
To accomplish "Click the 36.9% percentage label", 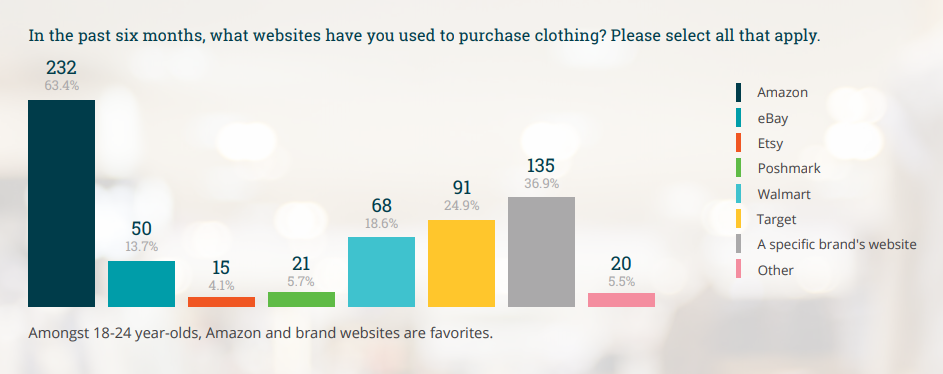I will tap(541, 184).
